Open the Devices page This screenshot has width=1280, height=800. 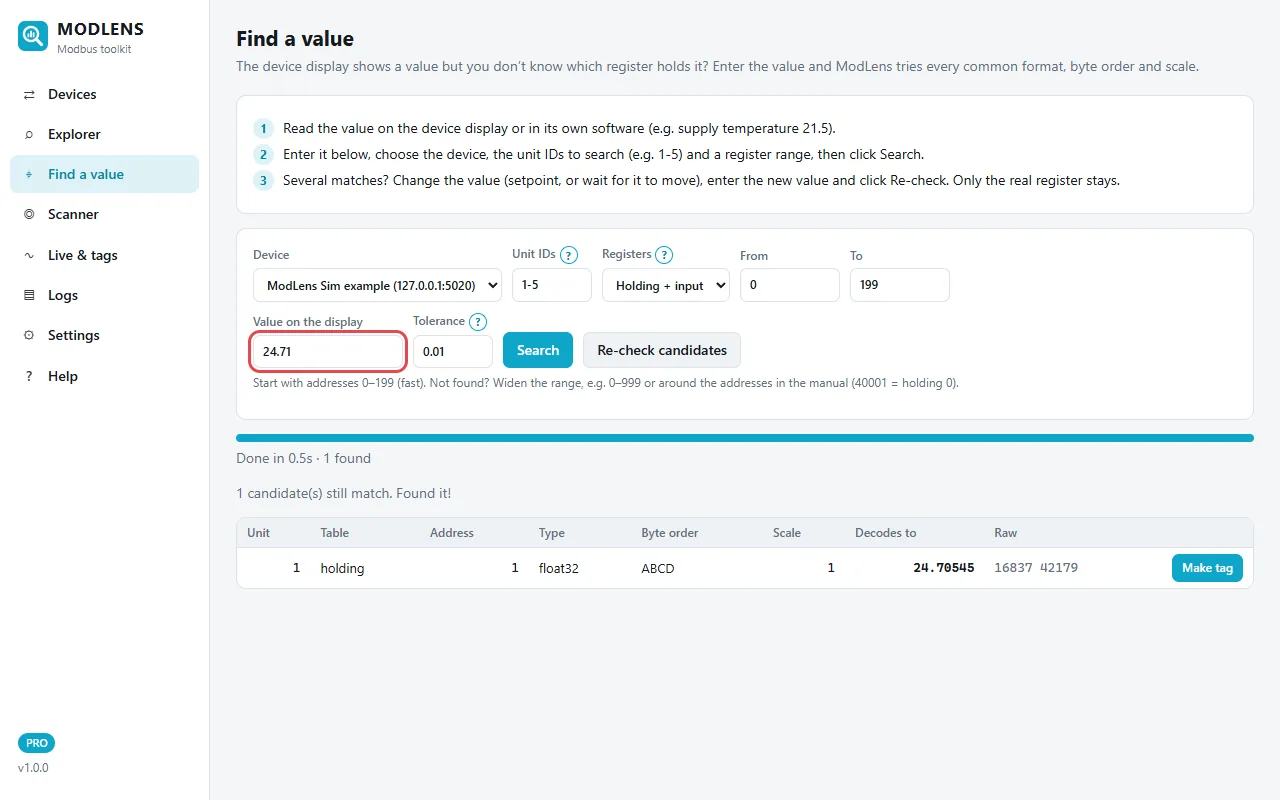(104, 94)
